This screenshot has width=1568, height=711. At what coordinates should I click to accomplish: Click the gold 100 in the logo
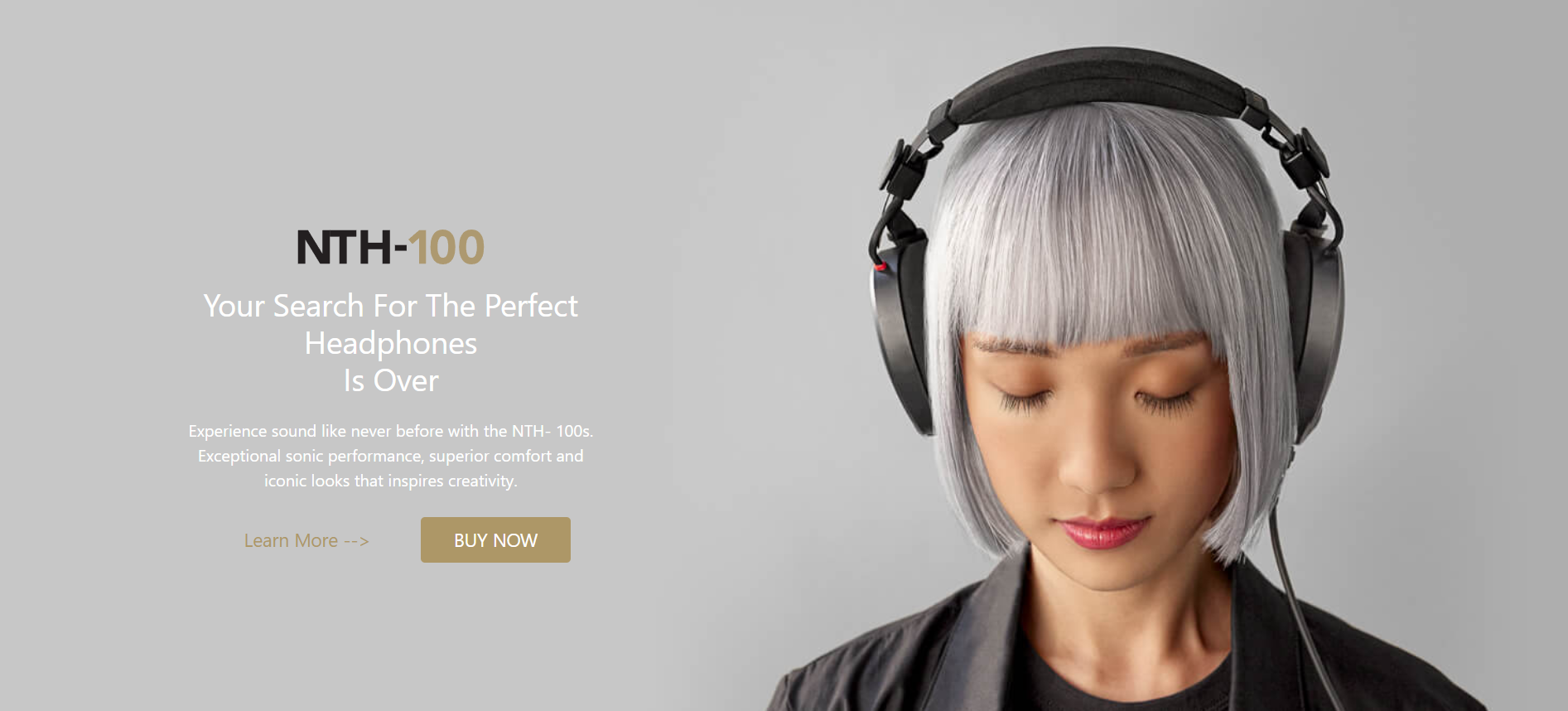(446, 247)
